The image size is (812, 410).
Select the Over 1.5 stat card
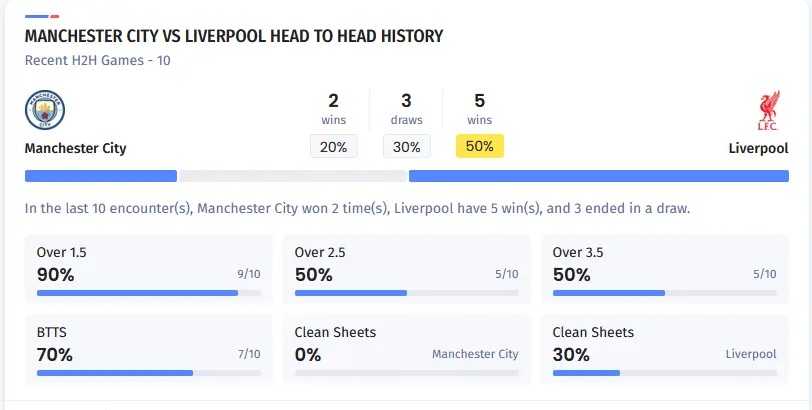pyautogui.click(x=149, y=266)
